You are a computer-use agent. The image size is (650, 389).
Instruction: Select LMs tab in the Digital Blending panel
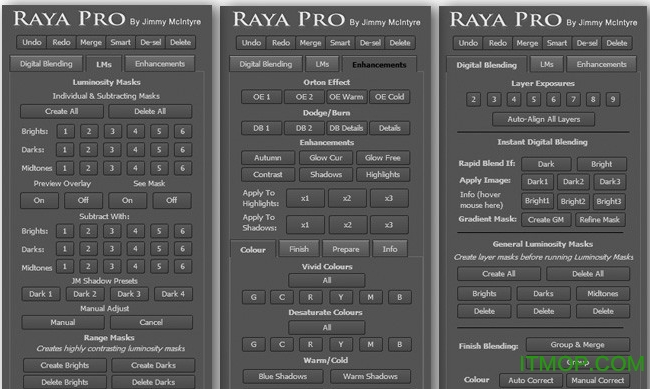pyautogui.click(x=546, y=64)
